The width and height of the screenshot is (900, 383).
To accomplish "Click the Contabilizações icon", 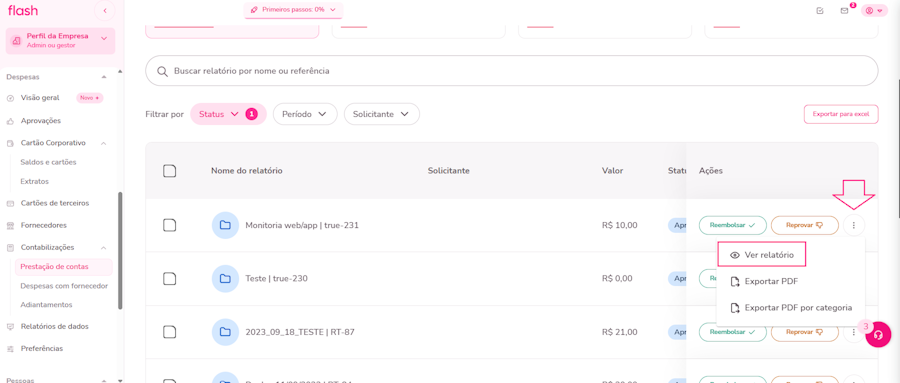I will pyautogui.click(x=10, y=247).
